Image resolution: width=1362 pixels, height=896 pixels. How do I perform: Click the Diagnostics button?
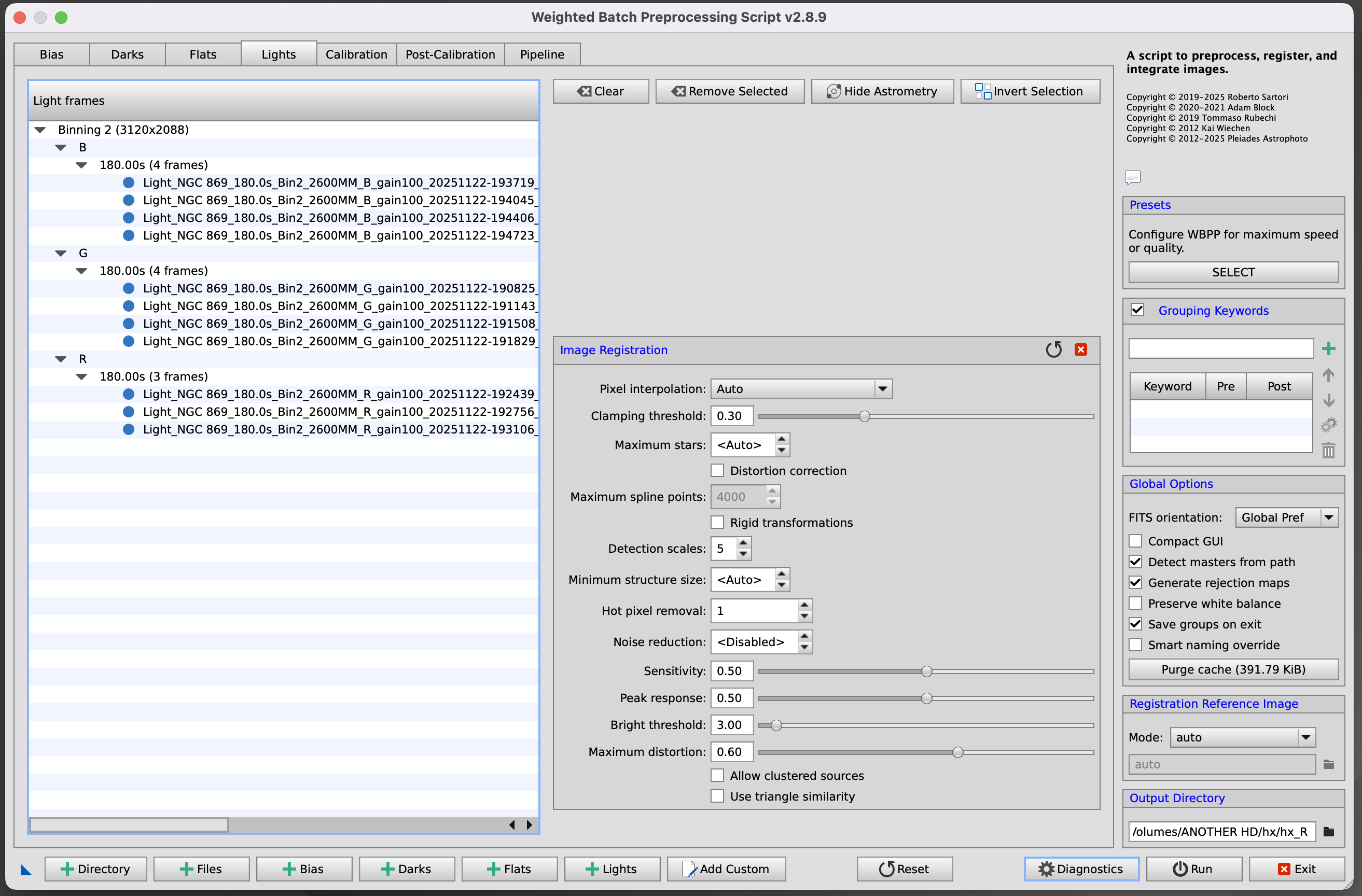click(x=1080, y=869)
